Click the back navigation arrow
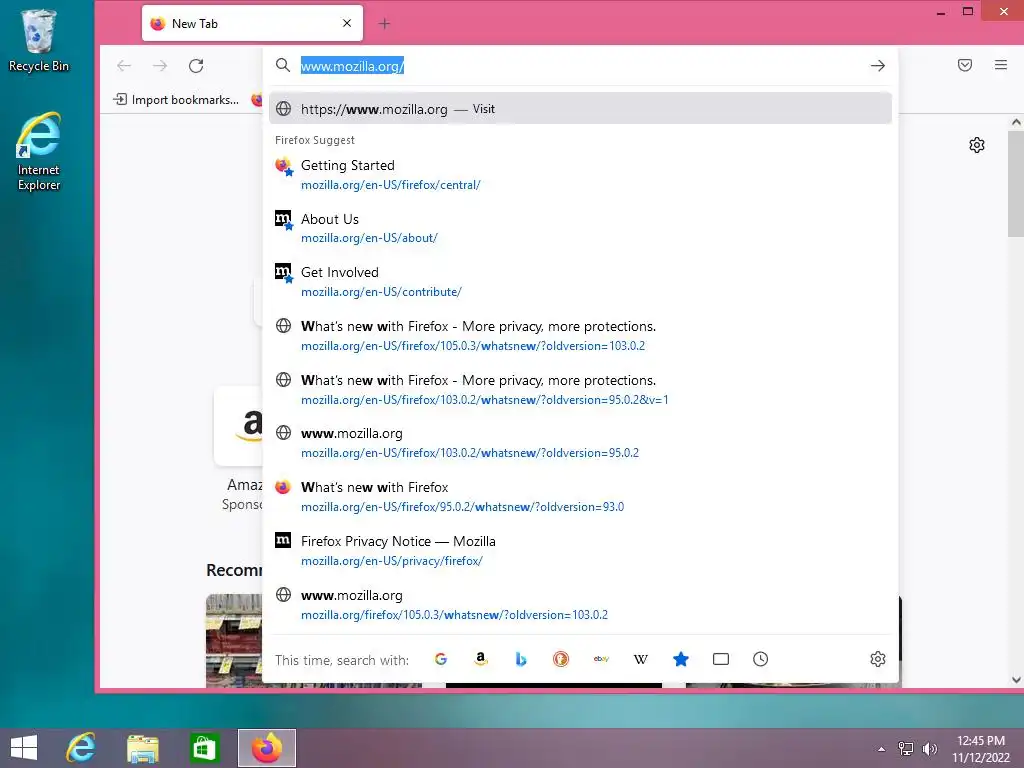The width and height of the screenshot is (1024, 768). pos(124,65)
